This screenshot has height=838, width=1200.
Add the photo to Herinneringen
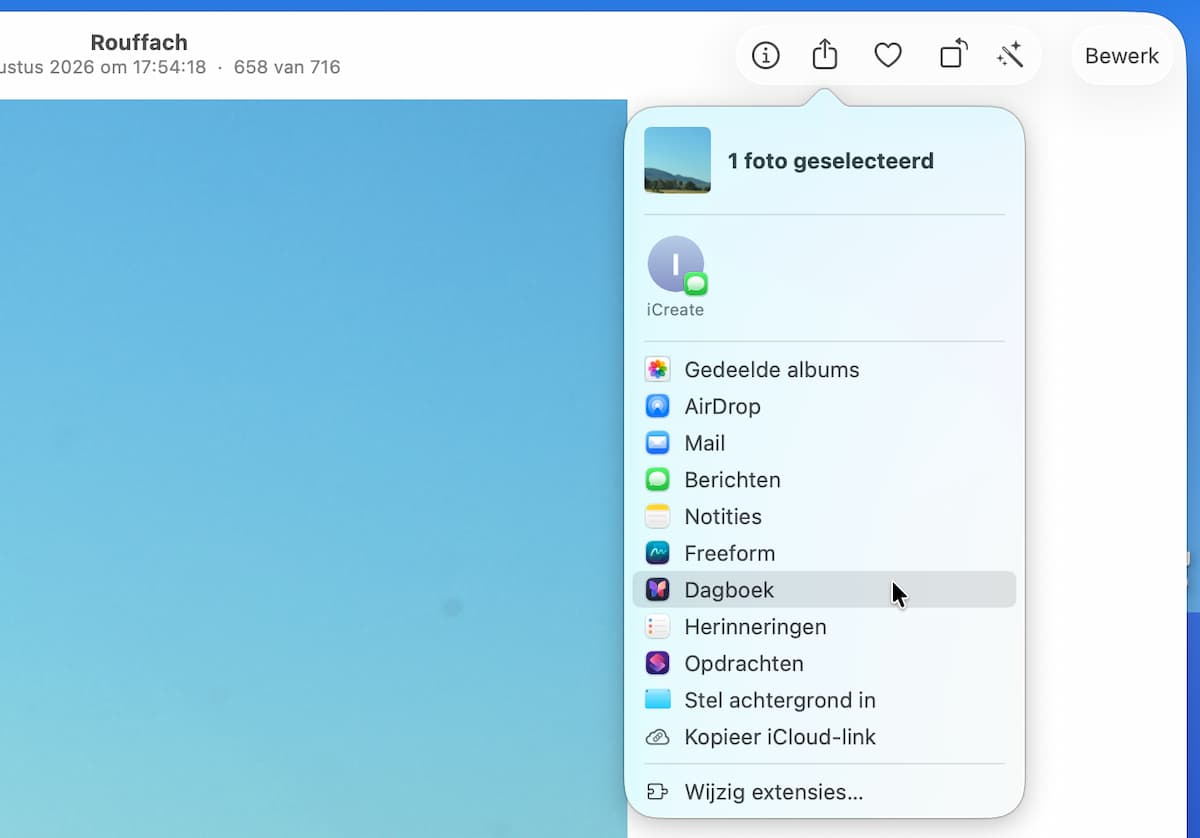click(x=824, y=627)
